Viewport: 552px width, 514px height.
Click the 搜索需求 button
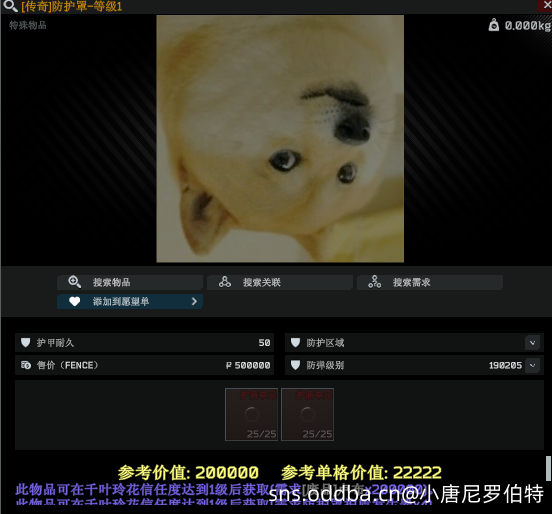(430, 282)
